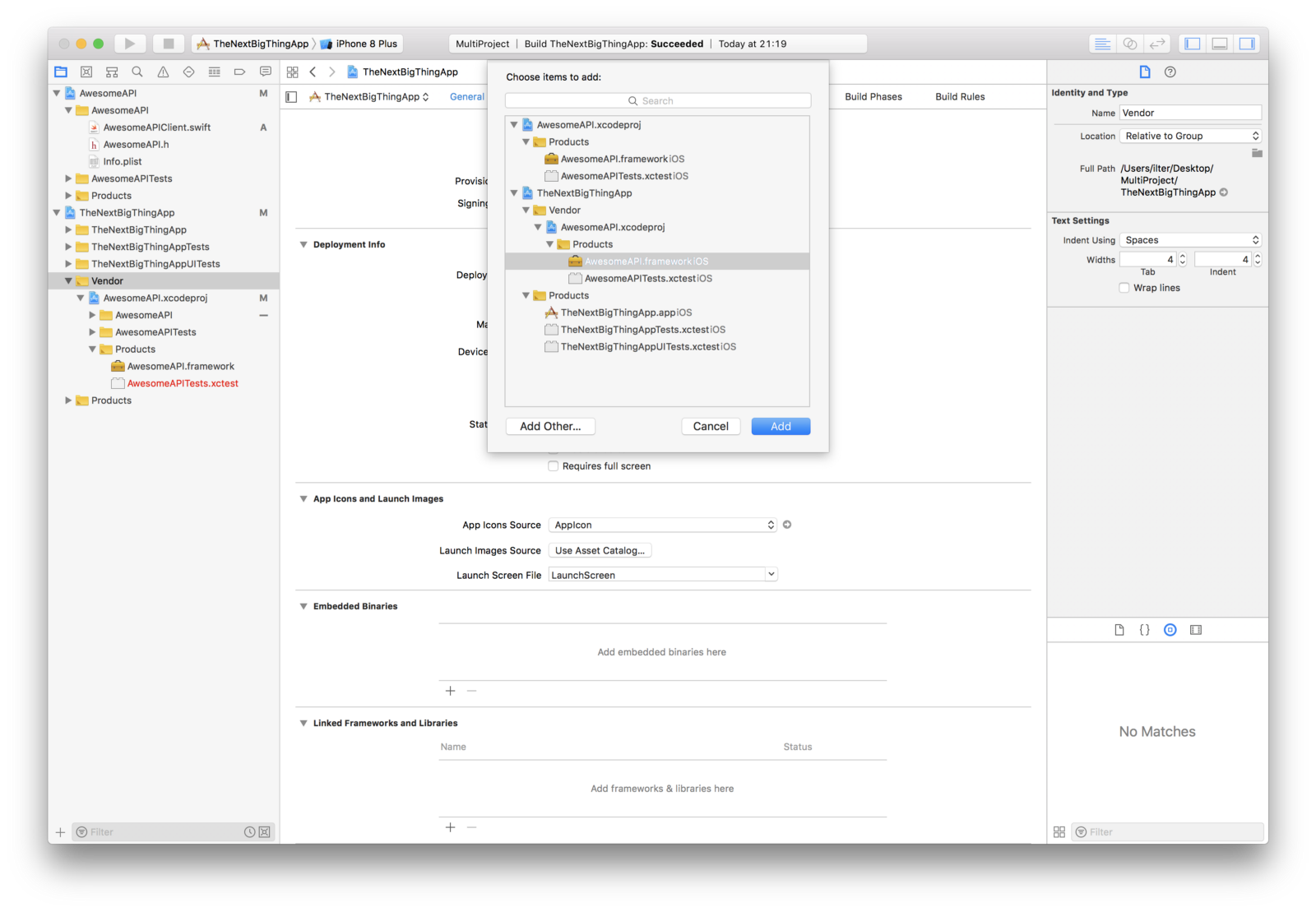Open the project navigator folder icon
The image size is (1316, 912).
click(61, 72)
